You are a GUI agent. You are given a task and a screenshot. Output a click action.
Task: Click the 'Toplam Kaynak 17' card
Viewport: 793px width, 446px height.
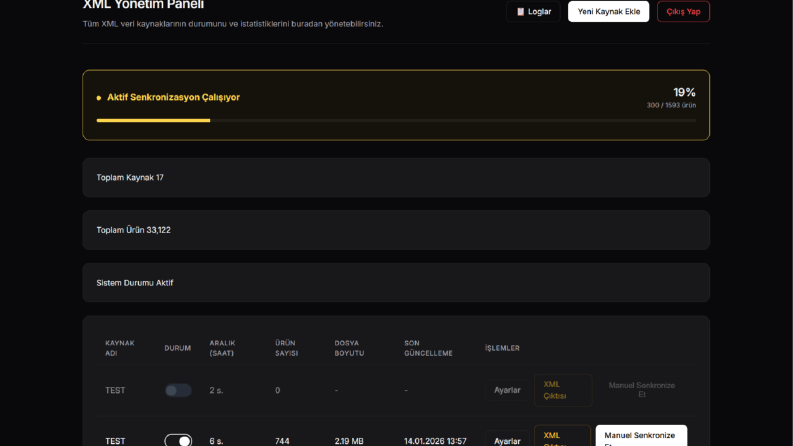[x=396, y=177]
